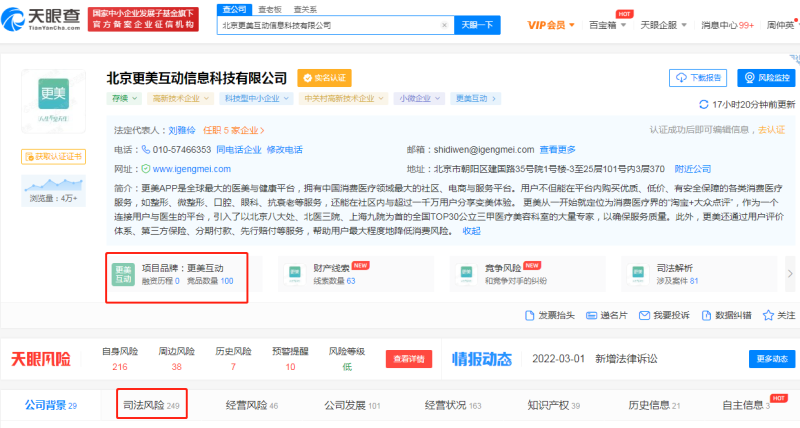This screenshot has height=428, width=800.
Task: Open the www.igengmei.com website link
Action: pyautogui.click(x=192, y=169)
